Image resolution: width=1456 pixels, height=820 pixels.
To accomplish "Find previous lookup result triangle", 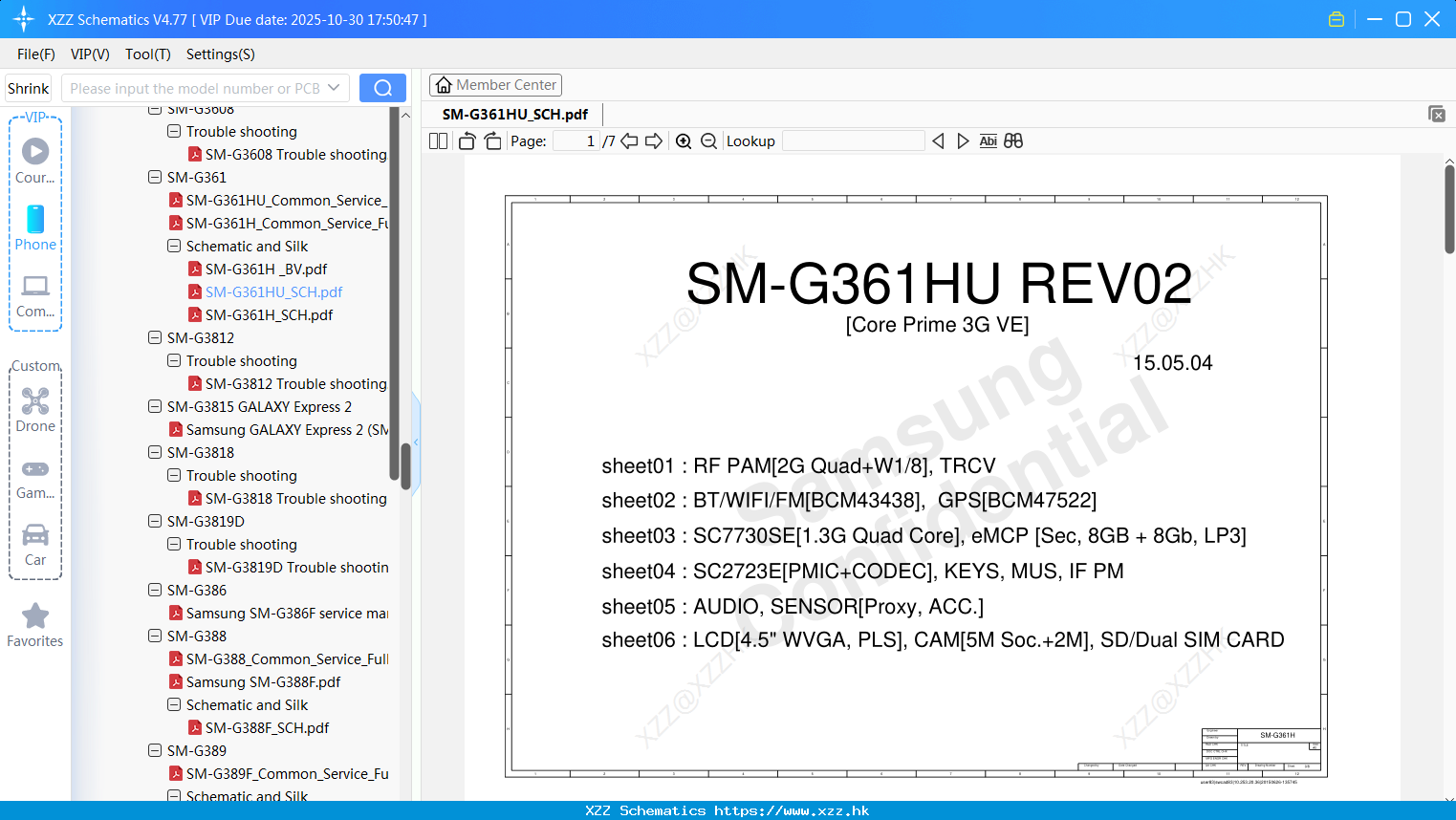I will pyautogui.click(x=938, y=140).
